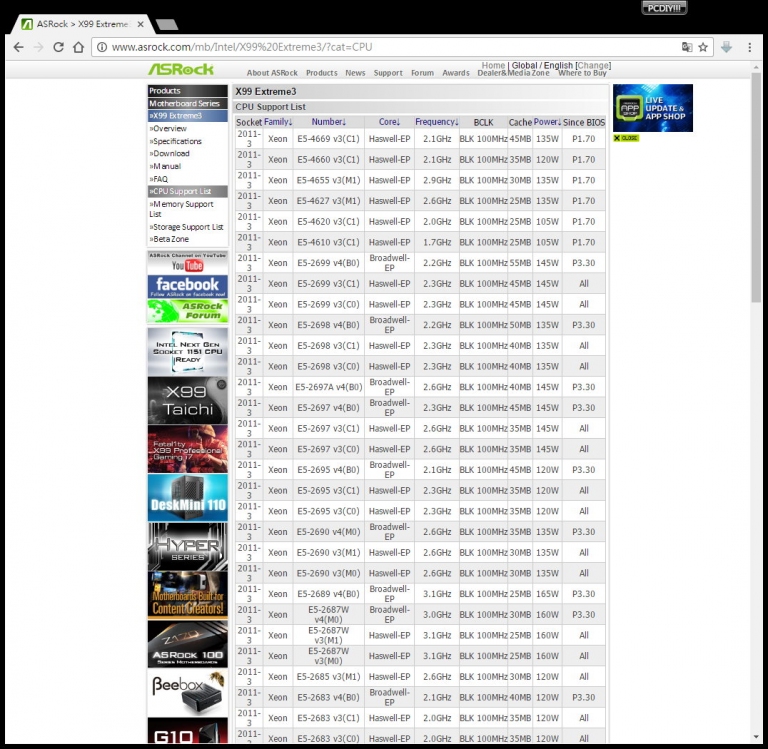Open the ASRock 100 series motherboards banner
768x749 pixels.
(188, 644)
